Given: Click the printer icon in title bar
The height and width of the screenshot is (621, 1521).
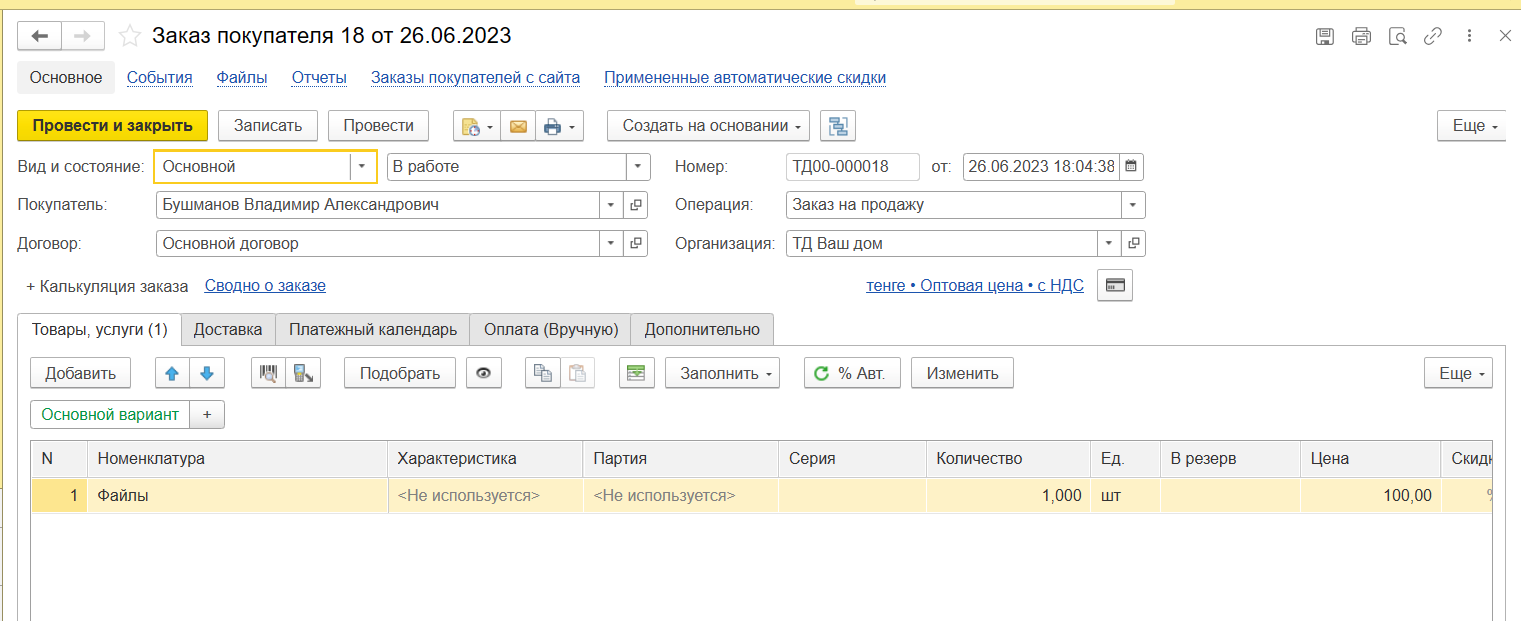Looking at the screenshot, I should [1361, 37].
